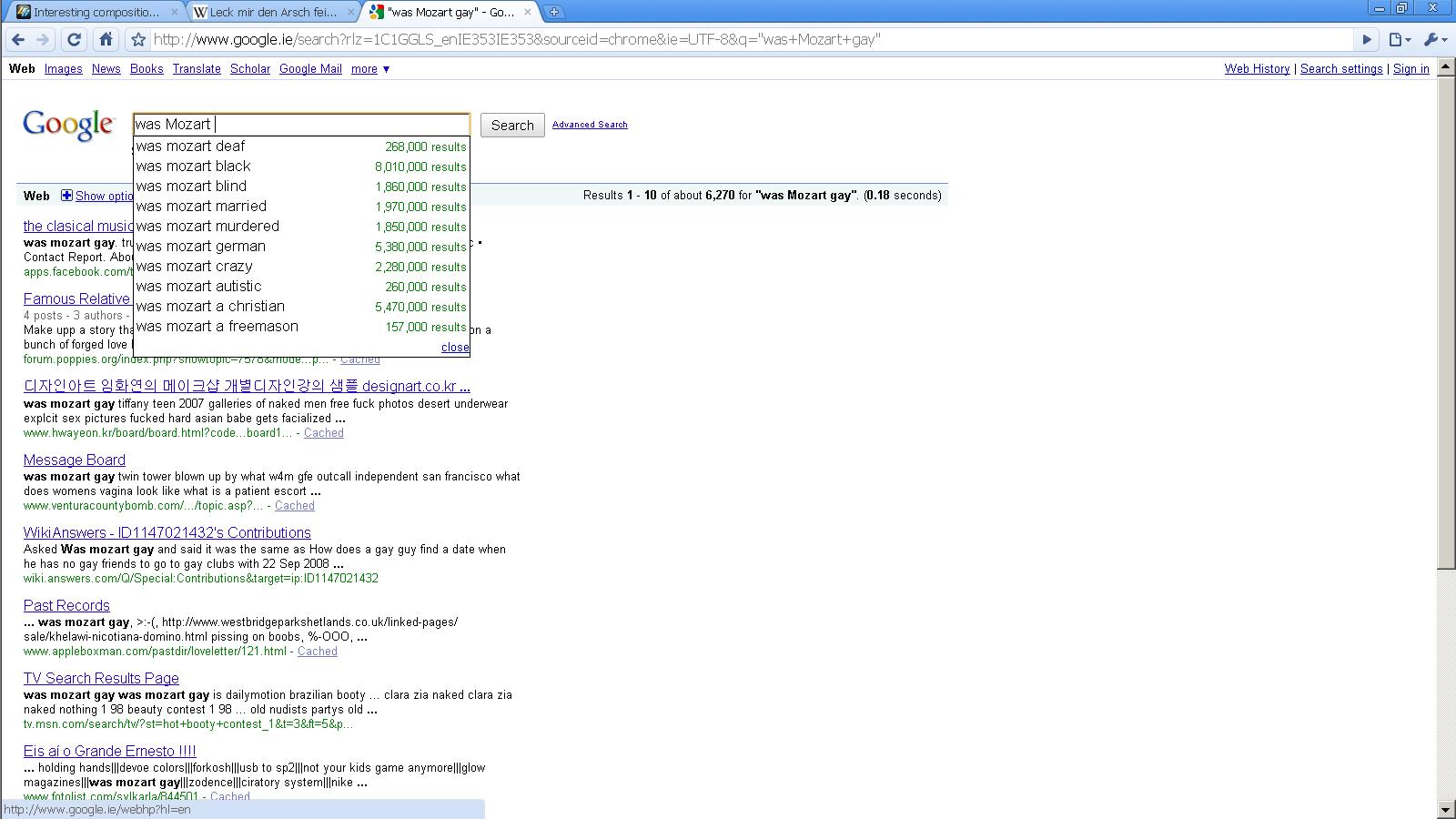Viewport: 1456px width, 819px height.
Task: Go back to the previous page
Action: tap(18, 40)
